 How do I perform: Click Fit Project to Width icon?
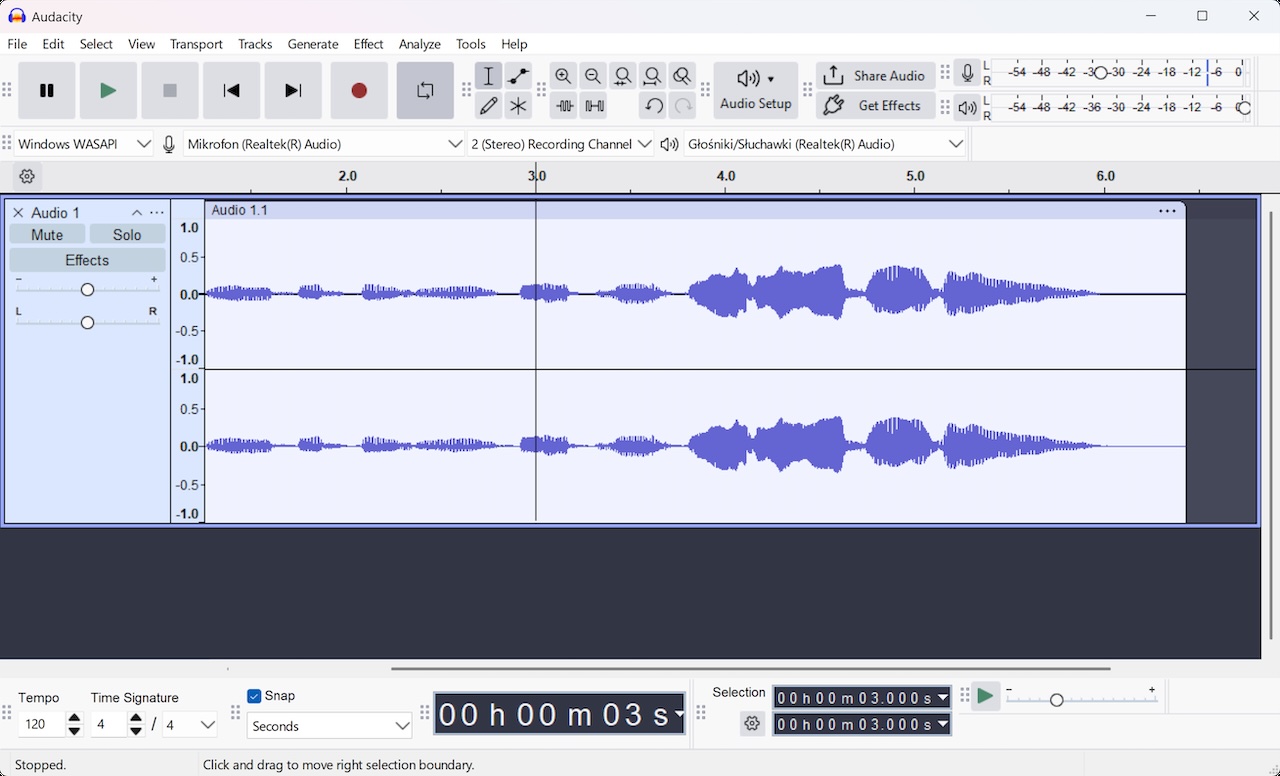(653, 75)
